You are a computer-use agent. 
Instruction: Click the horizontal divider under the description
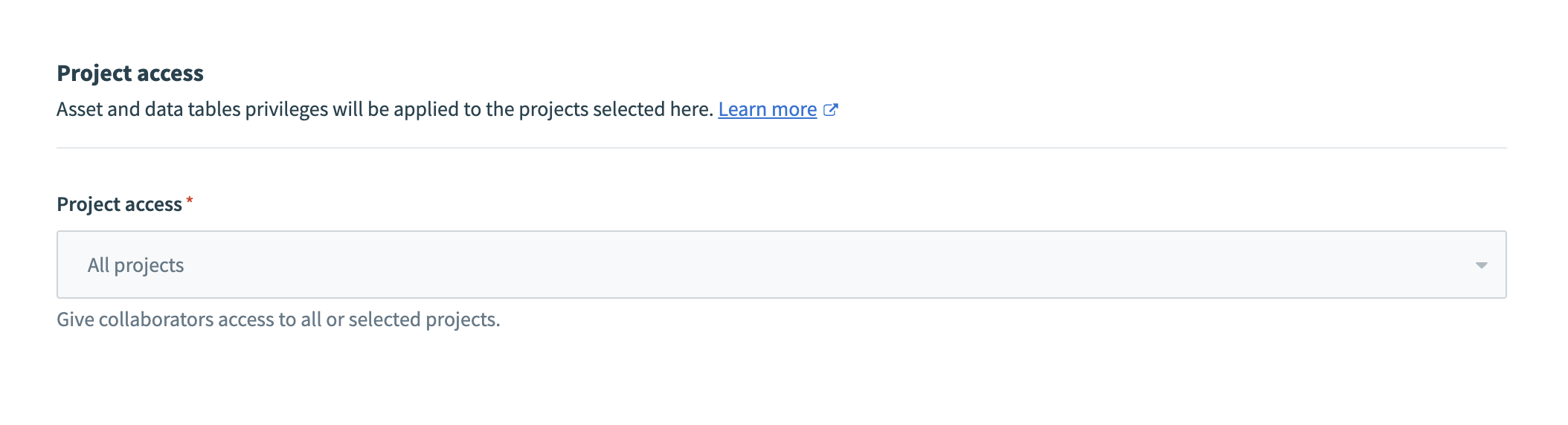[x=781, y=148]
